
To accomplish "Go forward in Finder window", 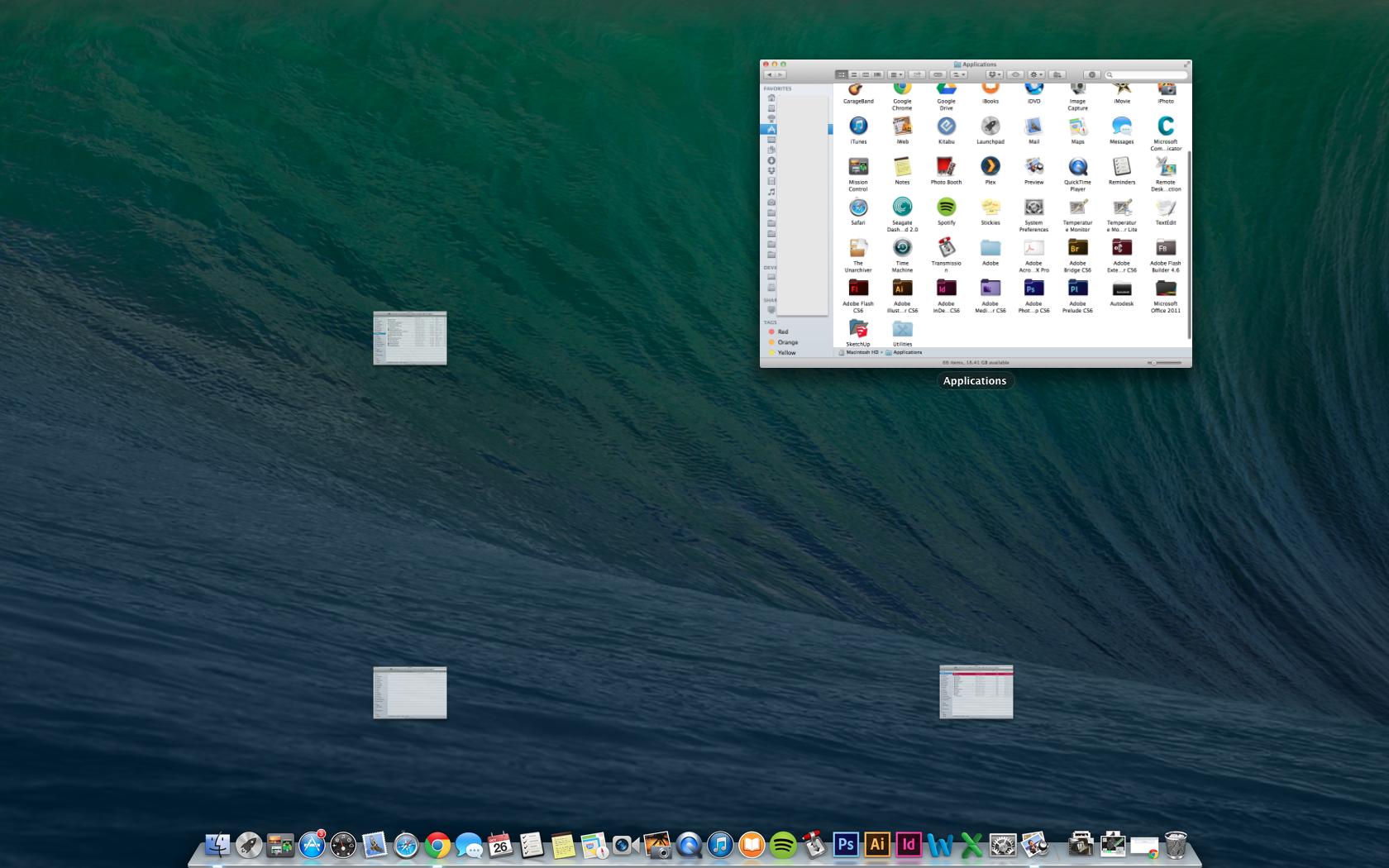I will coord(780,74).
